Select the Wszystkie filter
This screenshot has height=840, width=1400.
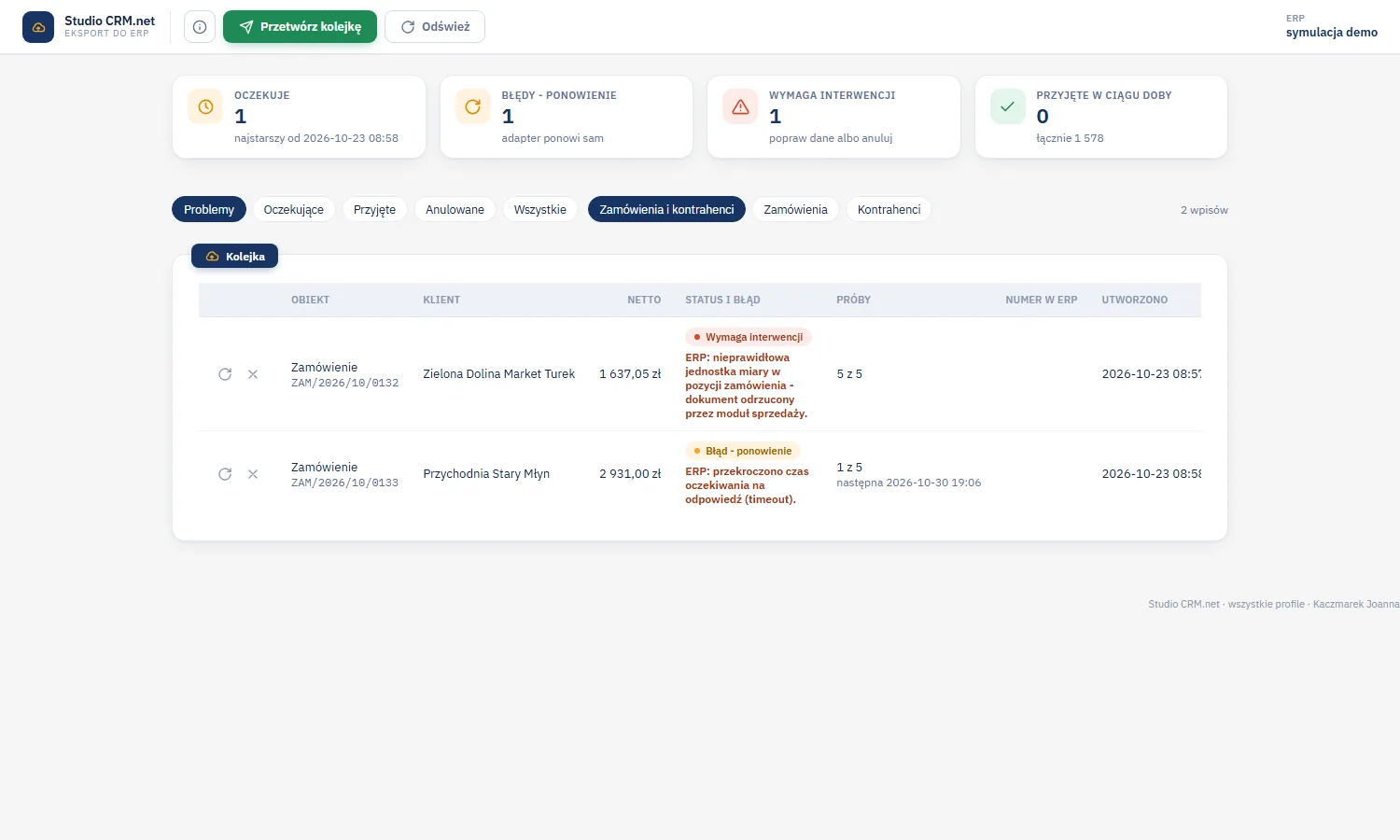540,210
